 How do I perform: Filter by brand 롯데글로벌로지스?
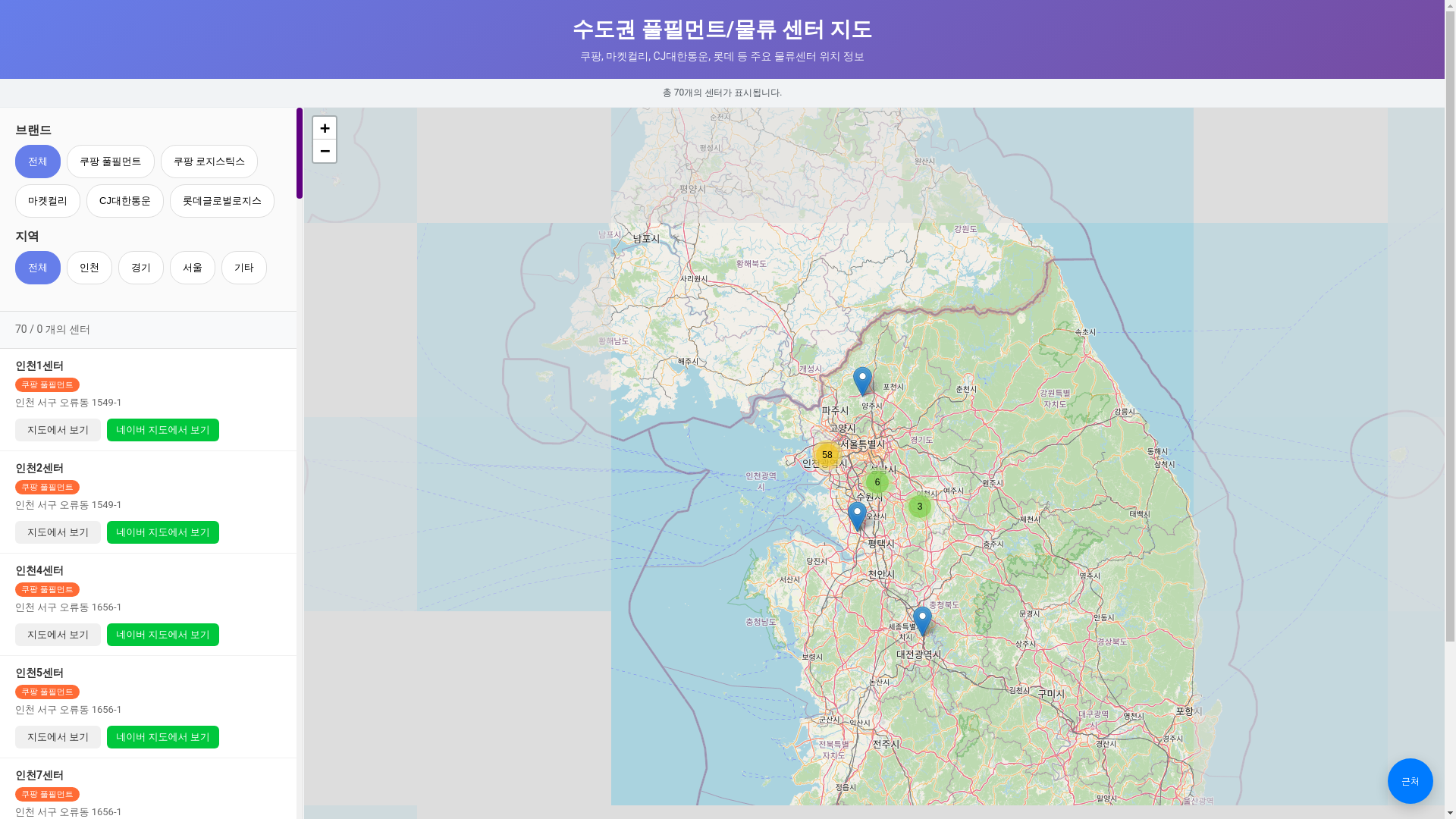point(222,201)
